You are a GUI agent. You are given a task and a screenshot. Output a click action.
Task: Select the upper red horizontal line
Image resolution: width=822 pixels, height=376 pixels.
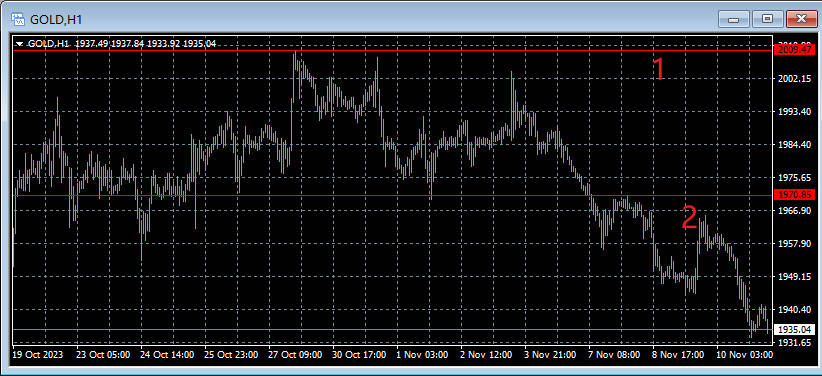pyautogui.click(x=393, y=50)
